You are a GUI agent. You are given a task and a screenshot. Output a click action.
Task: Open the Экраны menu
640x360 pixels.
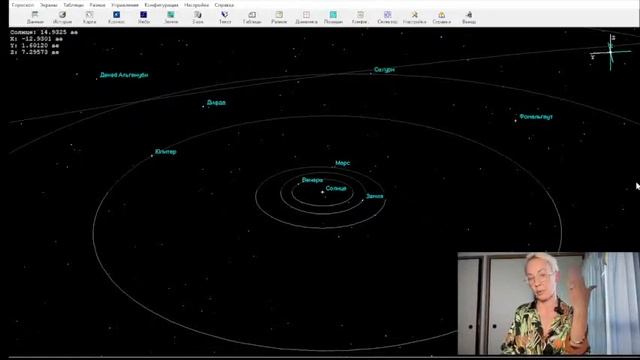(49, 5)
